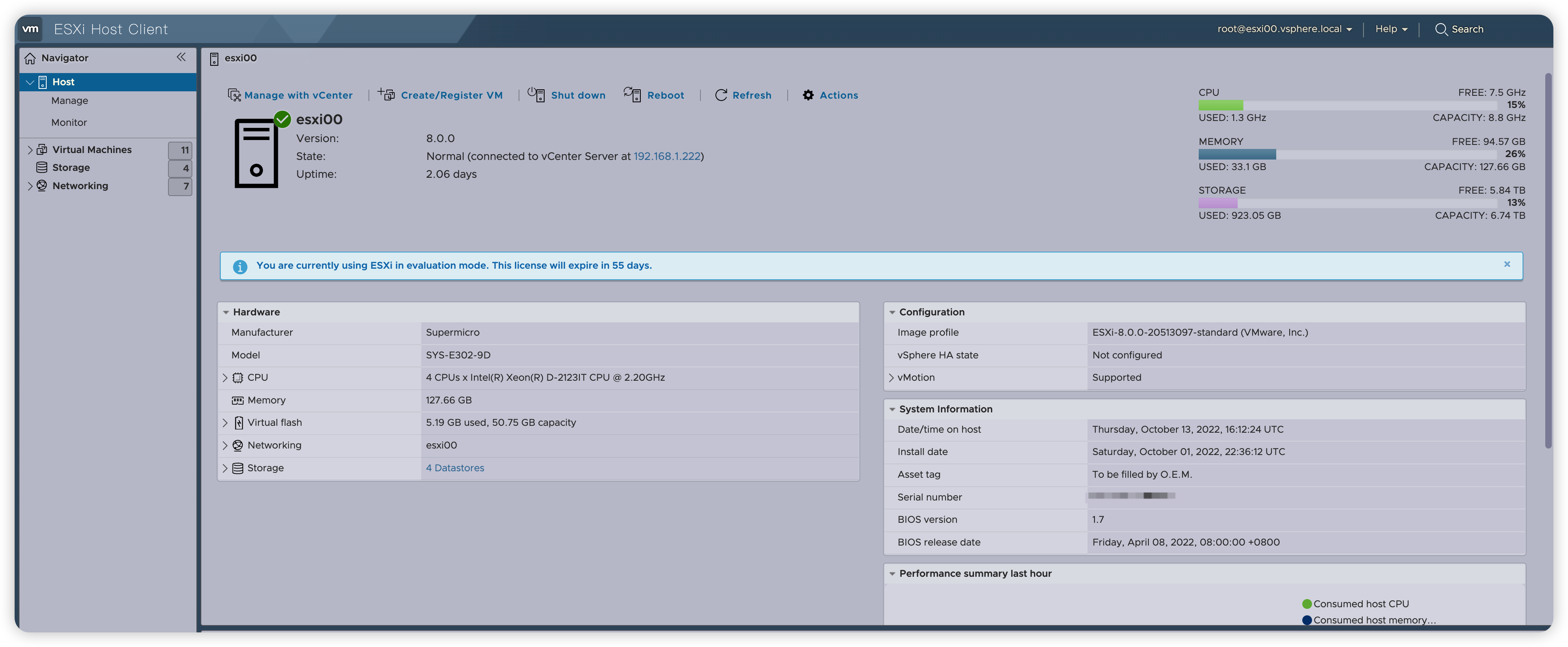The image size is (1568, 647).
Task: Click the CPU usage bar
Action: (1348, 105)
